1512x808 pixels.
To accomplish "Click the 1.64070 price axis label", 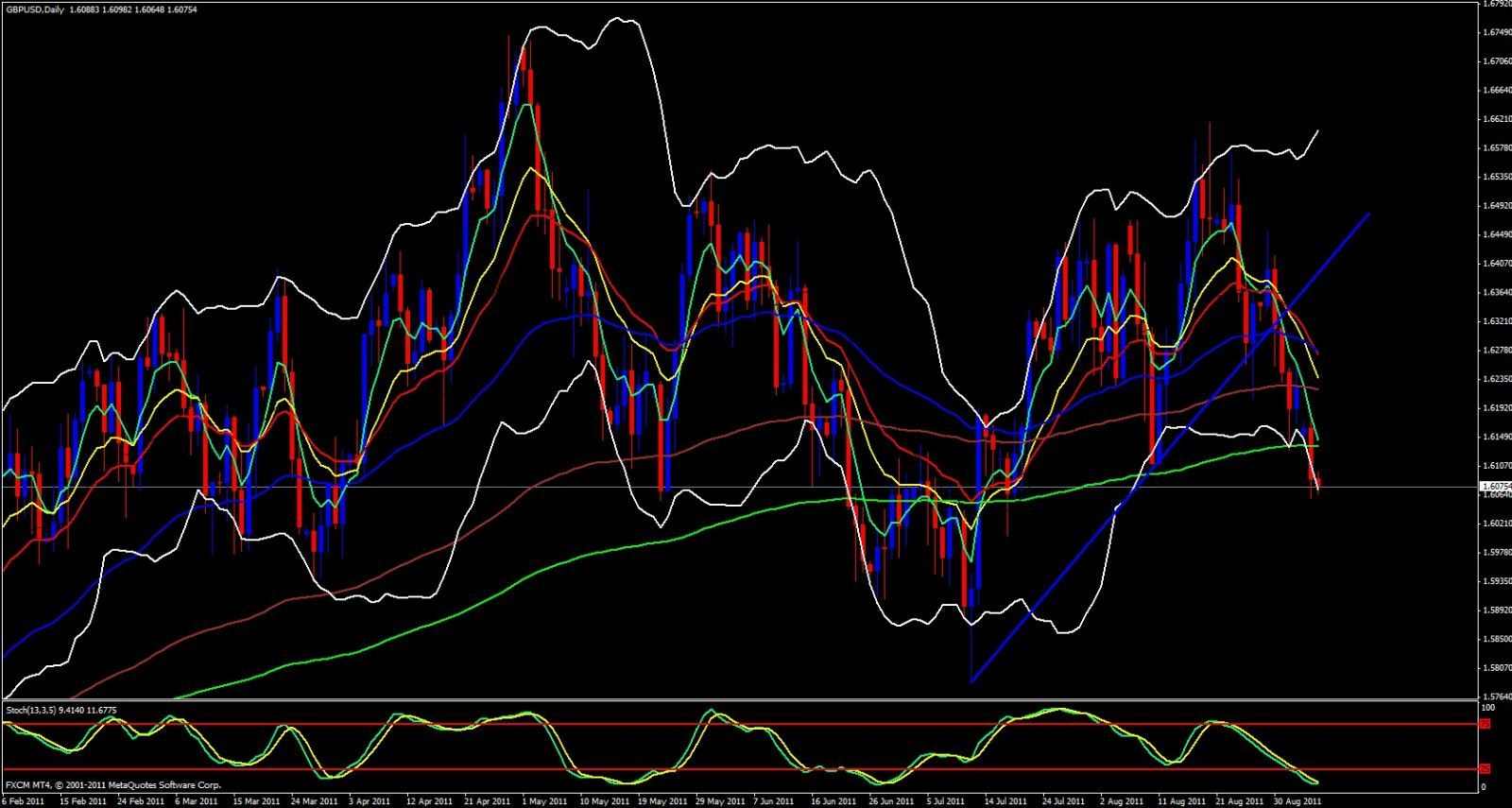I will click(1496, 264).
